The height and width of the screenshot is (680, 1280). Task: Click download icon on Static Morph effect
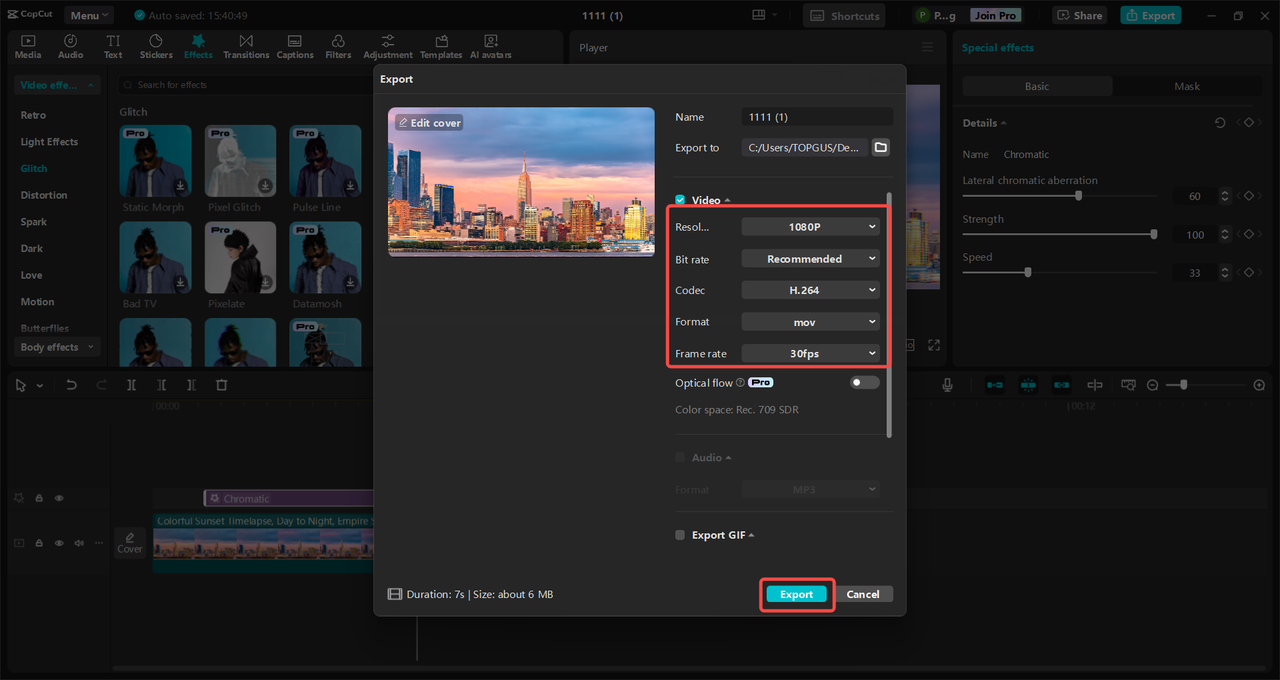click(x=181, y=186)
